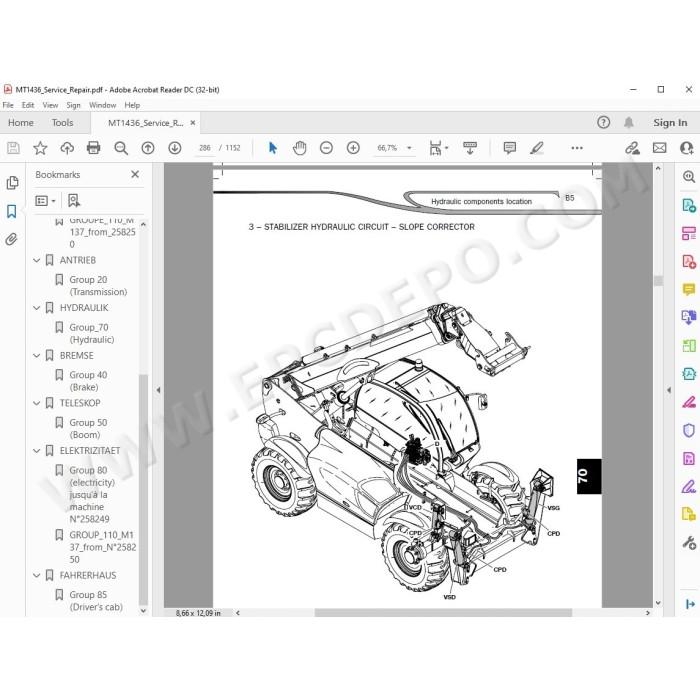
Task: Click Sign In button
Action: [670, 122]
